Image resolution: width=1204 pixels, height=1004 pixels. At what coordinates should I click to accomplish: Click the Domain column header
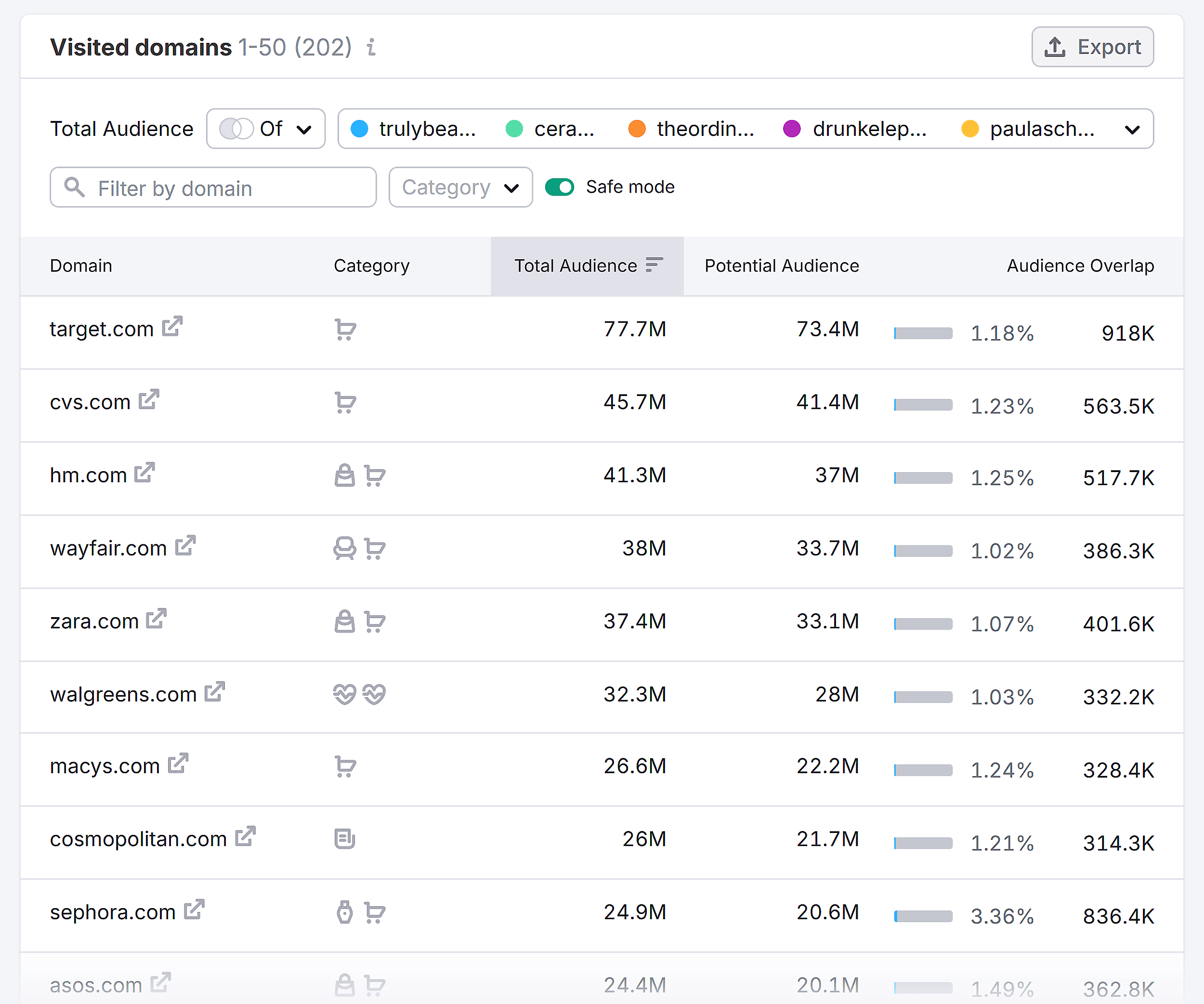pos(81,266)
